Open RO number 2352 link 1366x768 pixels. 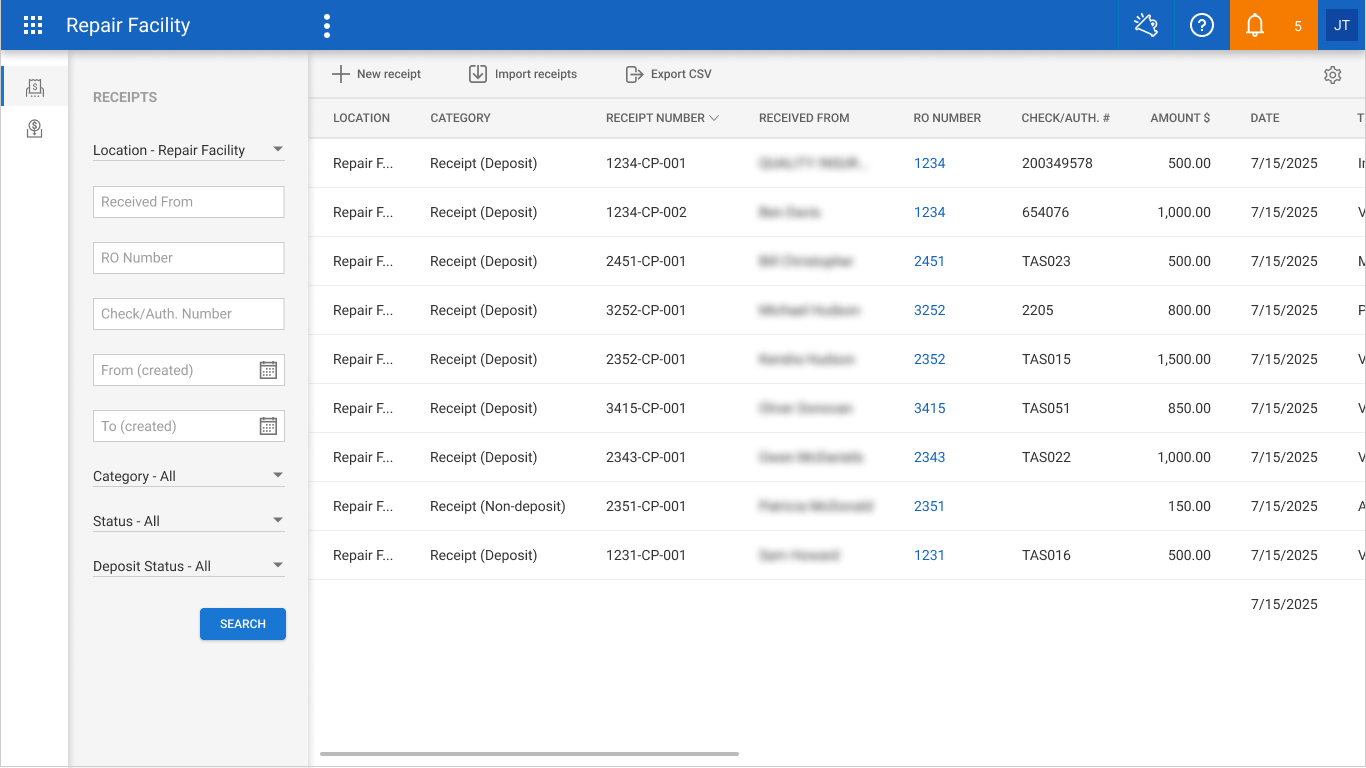[x=929, y=359]
